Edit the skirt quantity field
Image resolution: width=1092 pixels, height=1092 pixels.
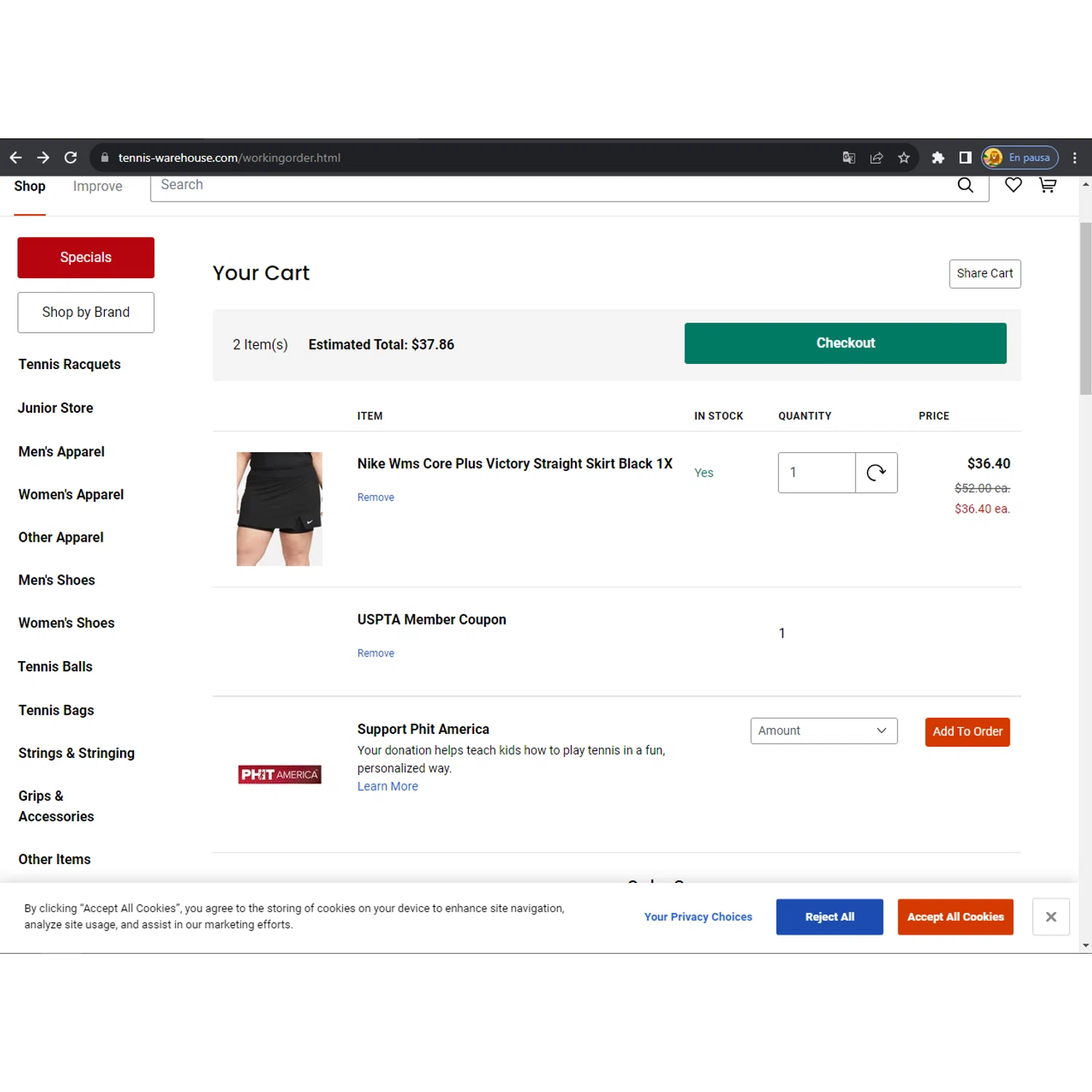(816, 472)
